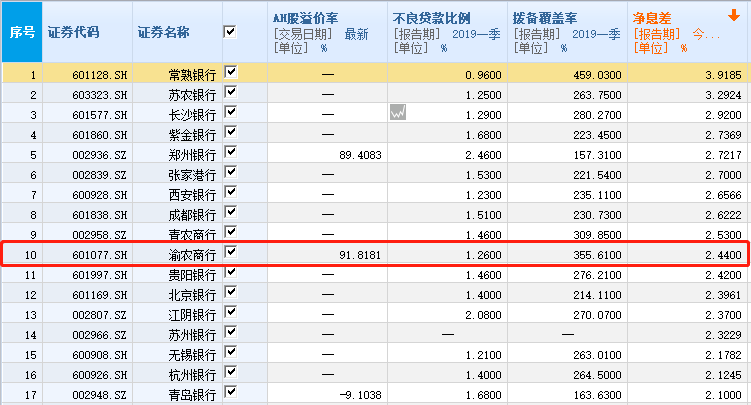This screenshot has height=405, width=751.
Task: Sort by the 序号 column header
Action: (x=22, y=32)
